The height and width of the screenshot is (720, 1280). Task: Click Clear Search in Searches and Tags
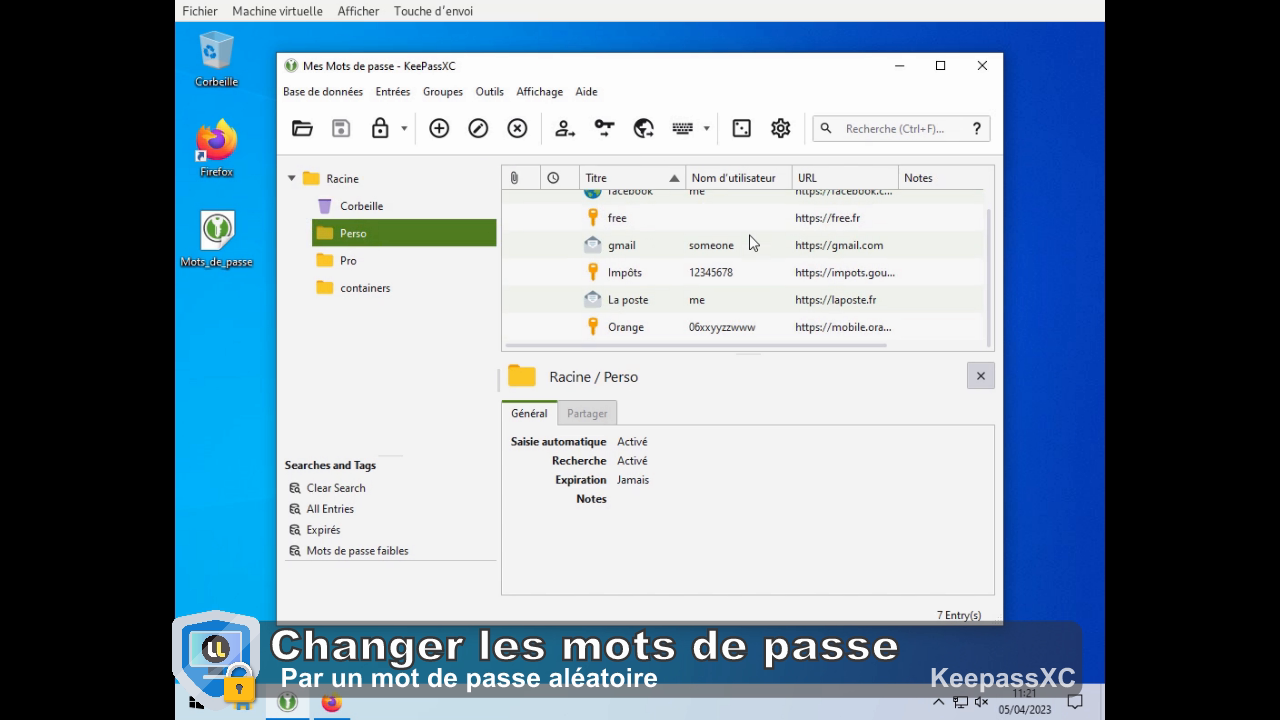pos(336,488)
